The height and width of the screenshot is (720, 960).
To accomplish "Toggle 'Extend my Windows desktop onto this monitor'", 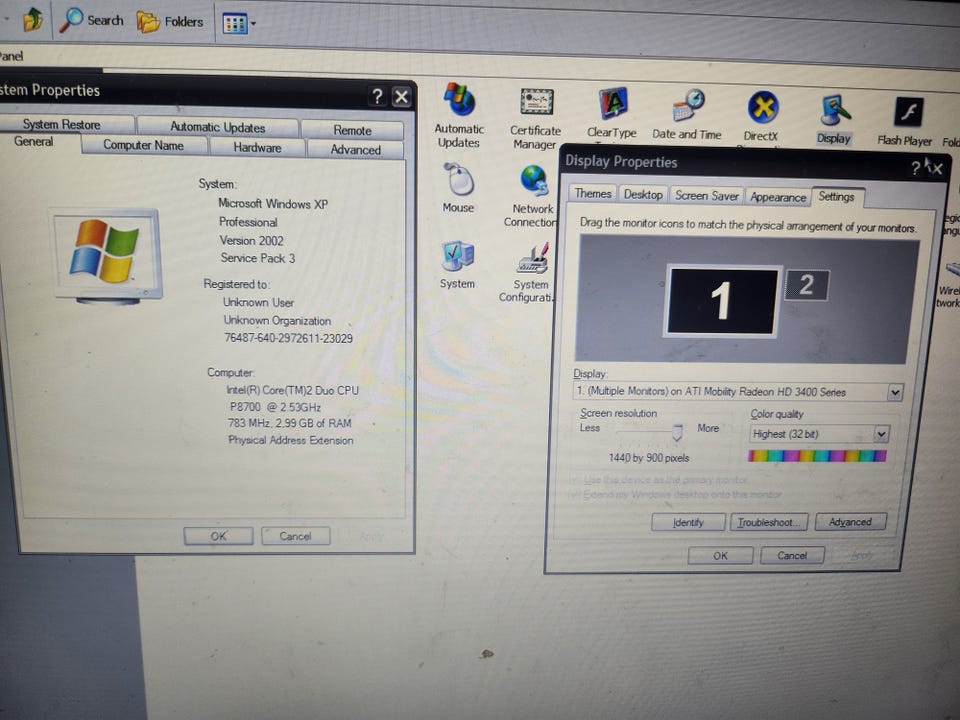I will (676, 494).
